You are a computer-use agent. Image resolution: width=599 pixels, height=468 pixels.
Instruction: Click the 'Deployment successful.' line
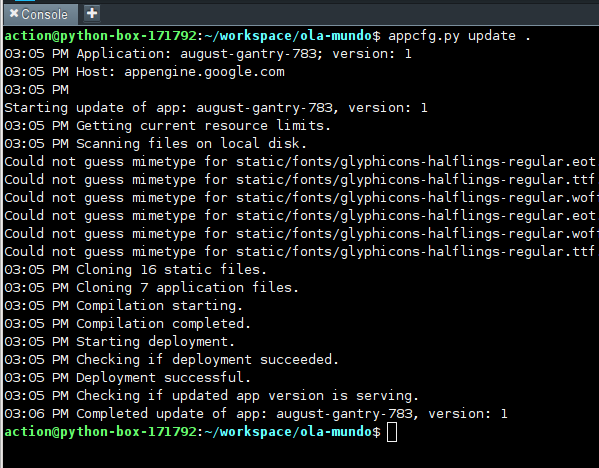(128, 377)
